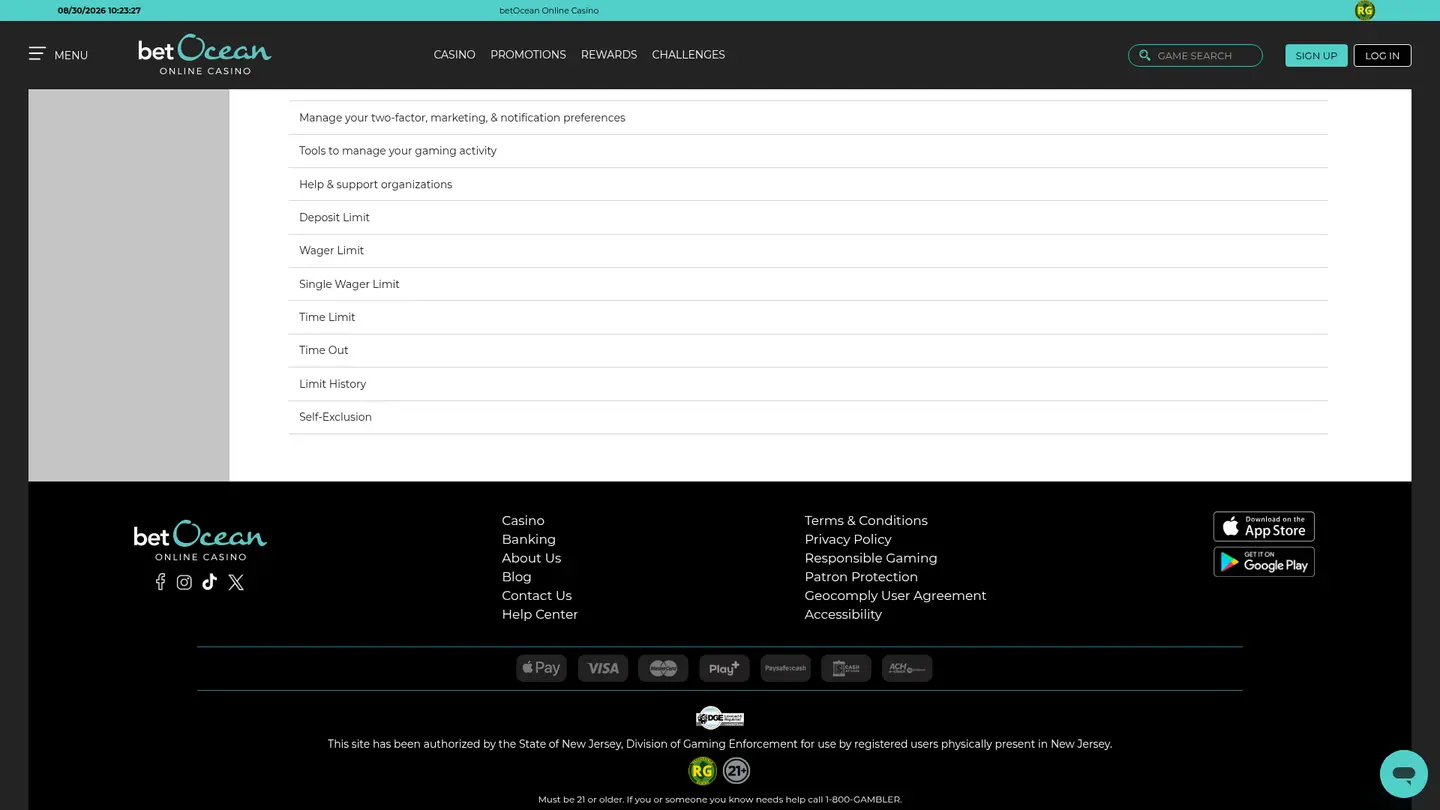Click the Paysafecash payment icon
Screen dimensions: 1440x810
point(785,668)
